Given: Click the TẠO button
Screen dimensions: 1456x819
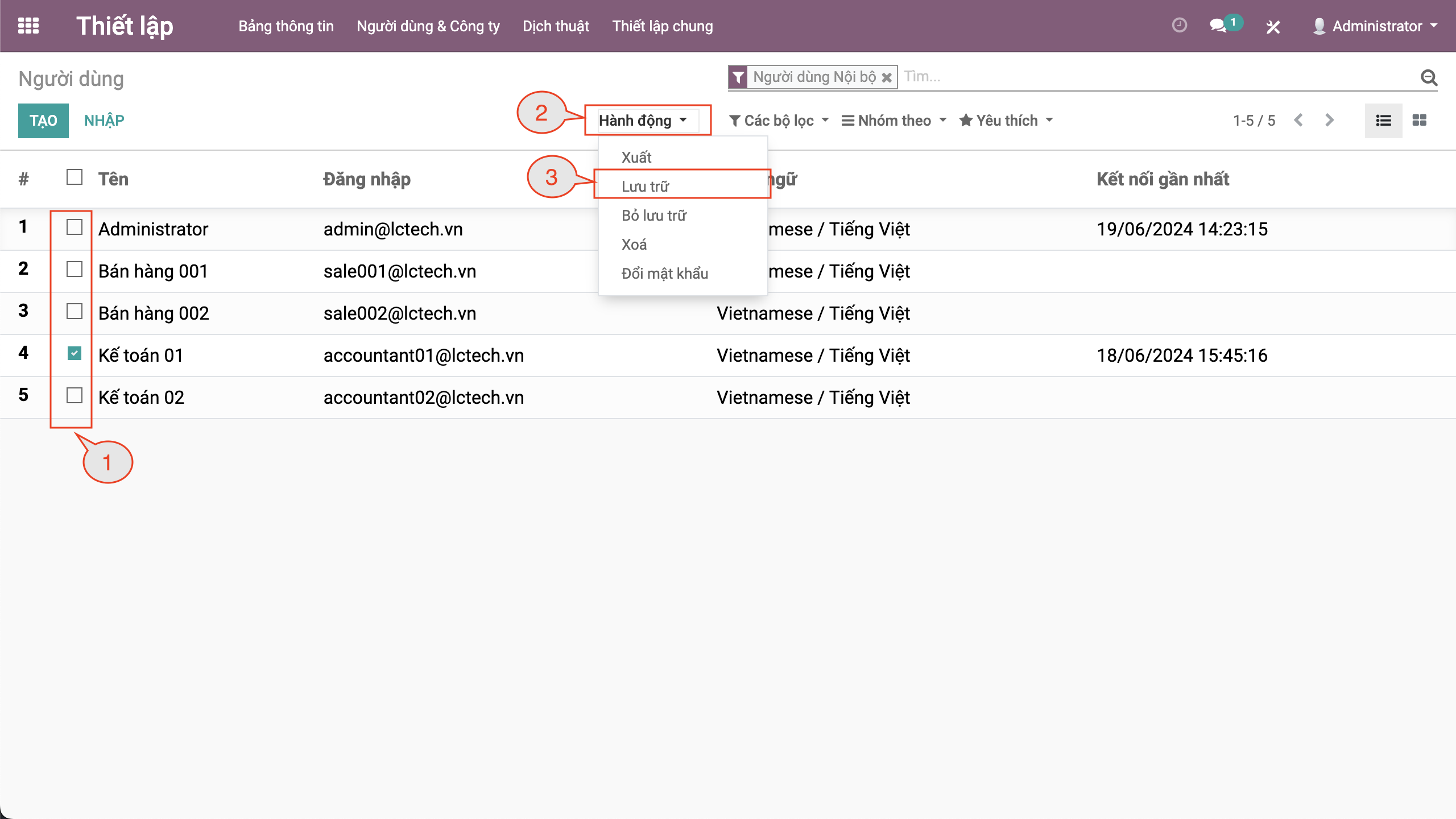Looking at the screenshot, I should tap(43, 121).
